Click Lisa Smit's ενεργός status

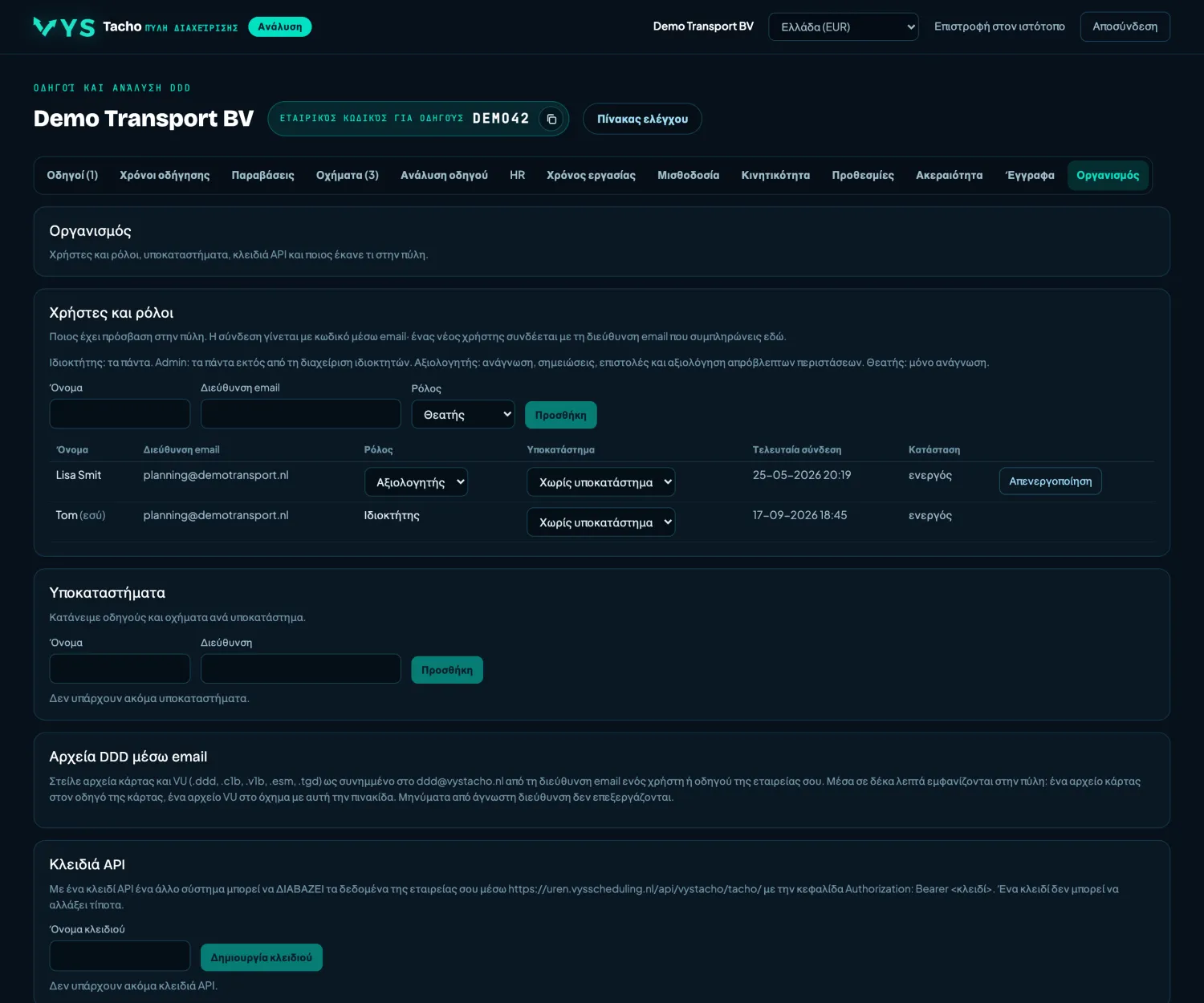point(930,475)
